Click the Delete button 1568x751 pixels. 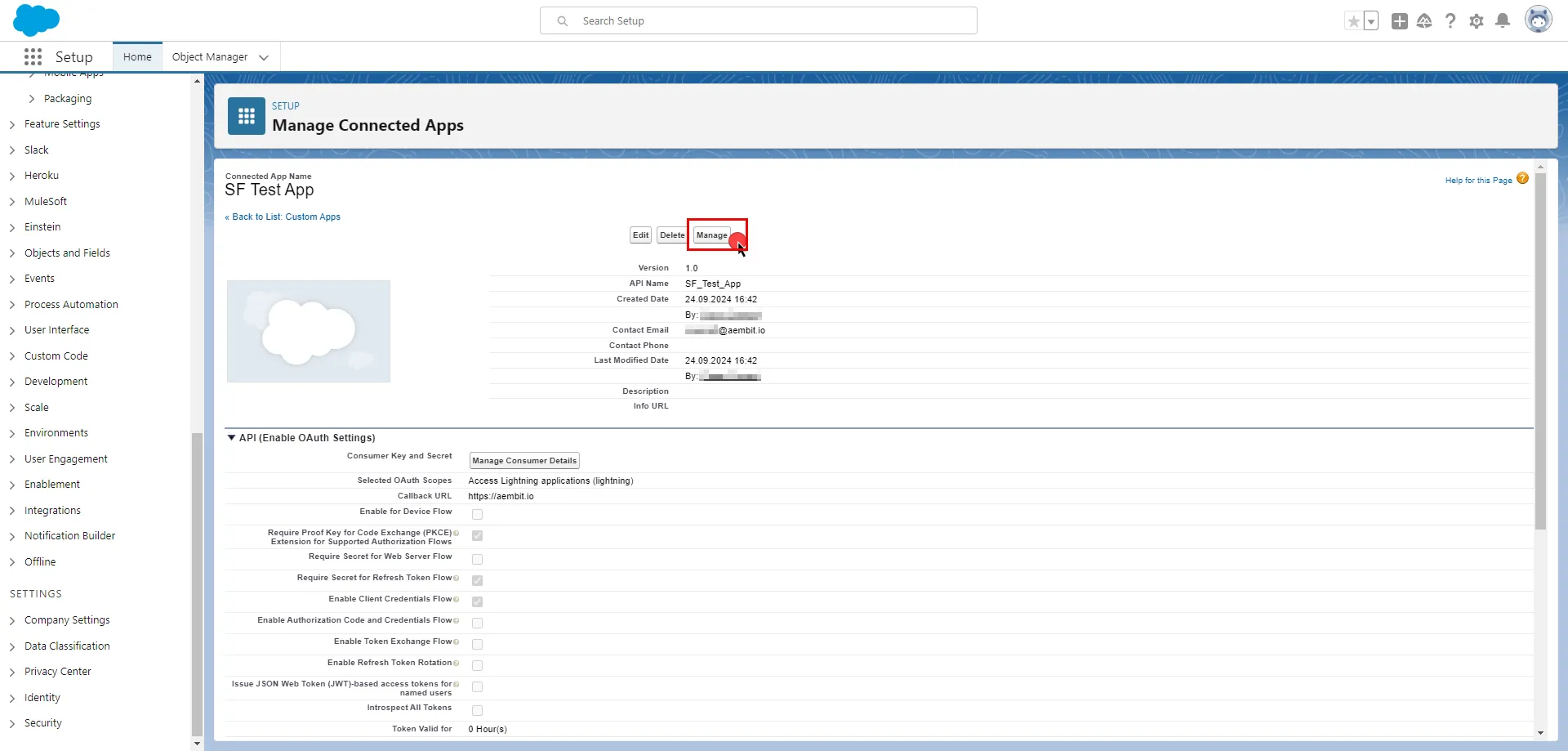click(672, 235)
